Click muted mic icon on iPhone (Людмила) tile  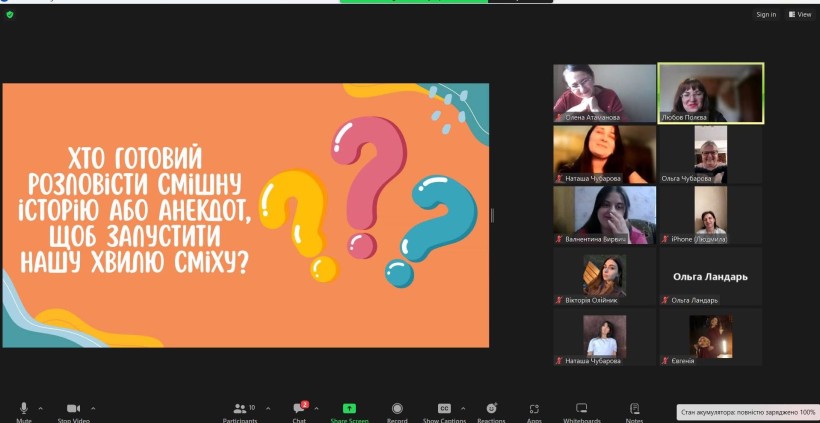pyautogui.click(x=665, y=239)
